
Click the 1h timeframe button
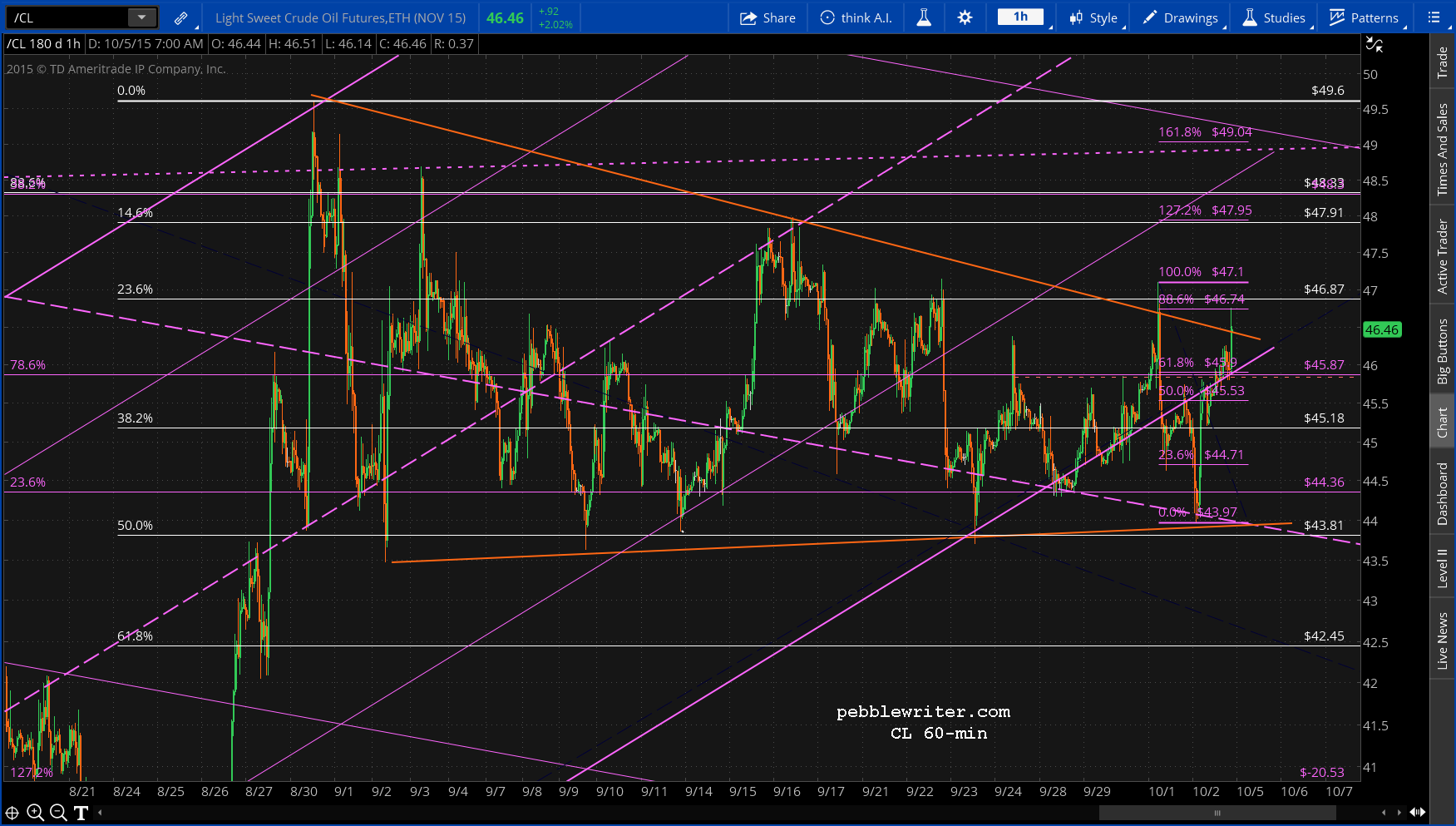pos(1020,17)
